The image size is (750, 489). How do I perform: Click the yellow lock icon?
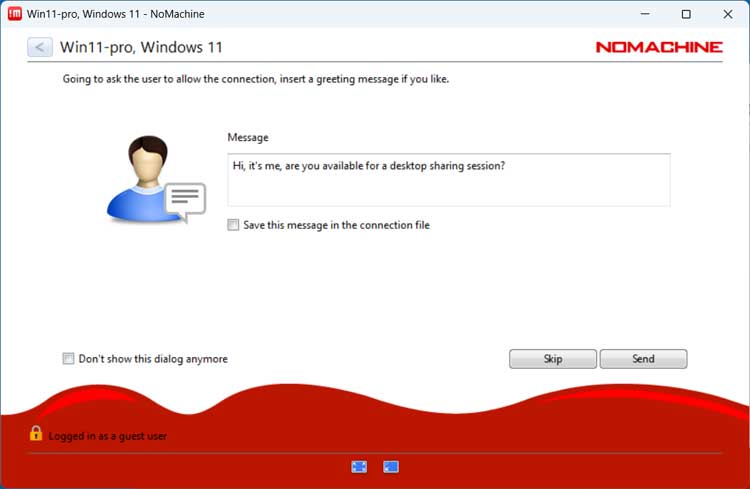click(x=36, y=433)
